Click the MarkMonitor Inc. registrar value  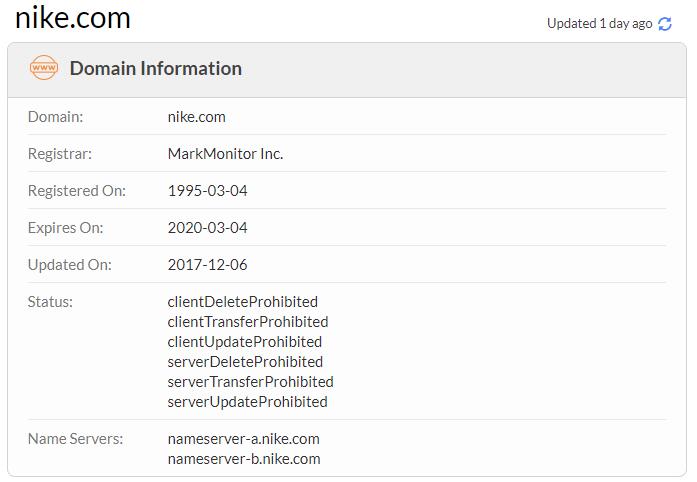[x=225, y=154]
